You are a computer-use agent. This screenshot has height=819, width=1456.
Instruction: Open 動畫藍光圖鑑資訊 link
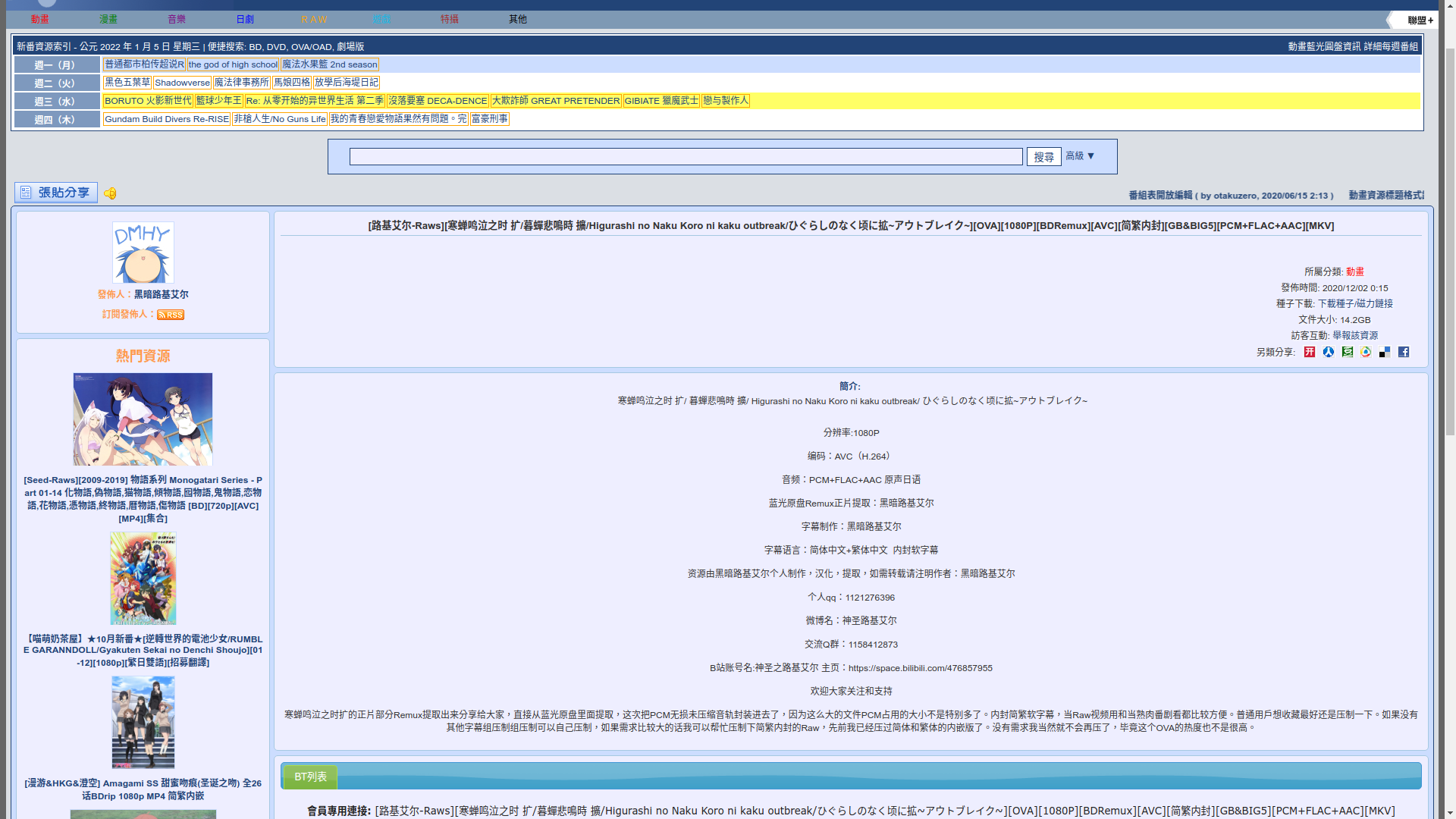pyautogui.click(x=1324, y=47)
